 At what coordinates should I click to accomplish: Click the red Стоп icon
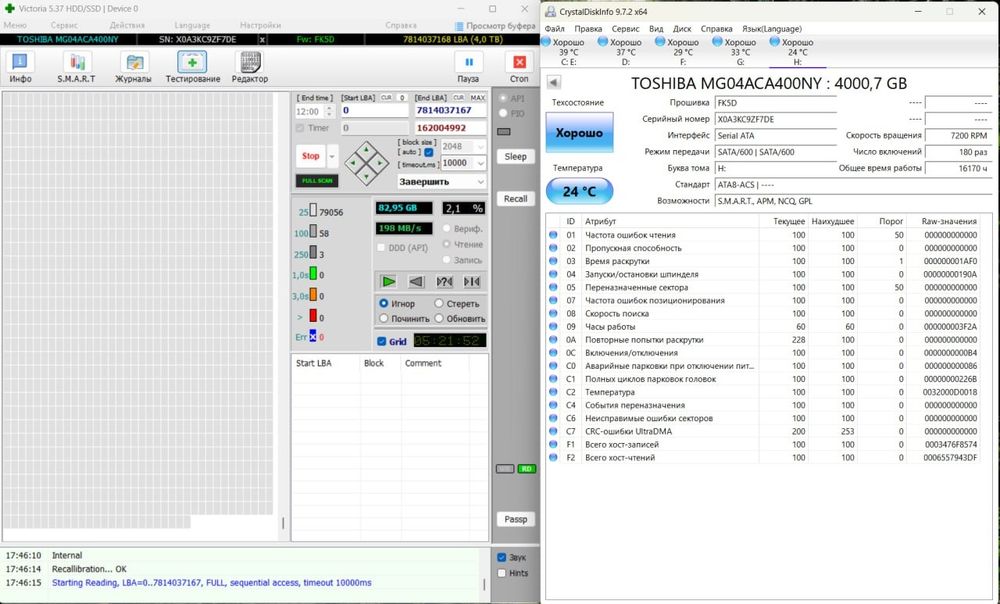519,67
